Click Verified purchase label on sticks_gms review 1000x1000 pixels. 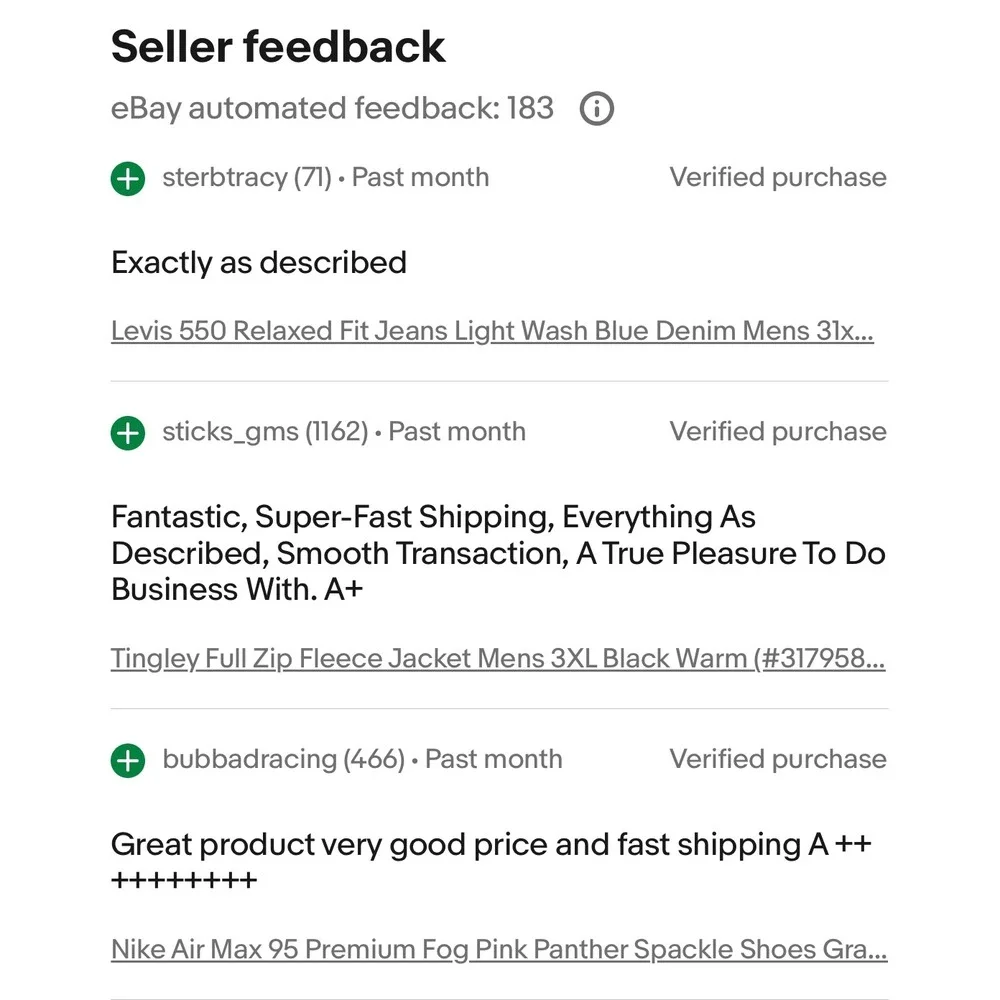(778, 432)
